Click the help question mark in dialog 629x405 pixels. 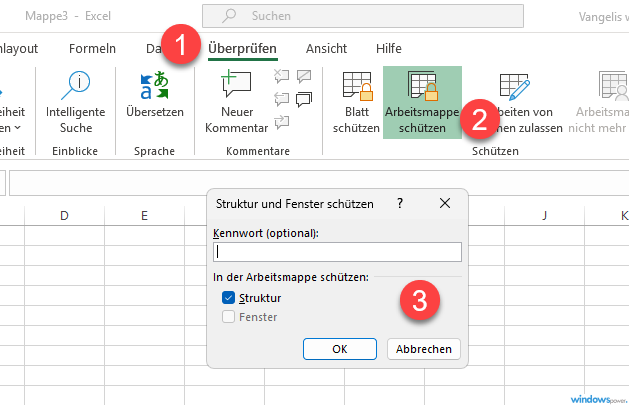401,203
